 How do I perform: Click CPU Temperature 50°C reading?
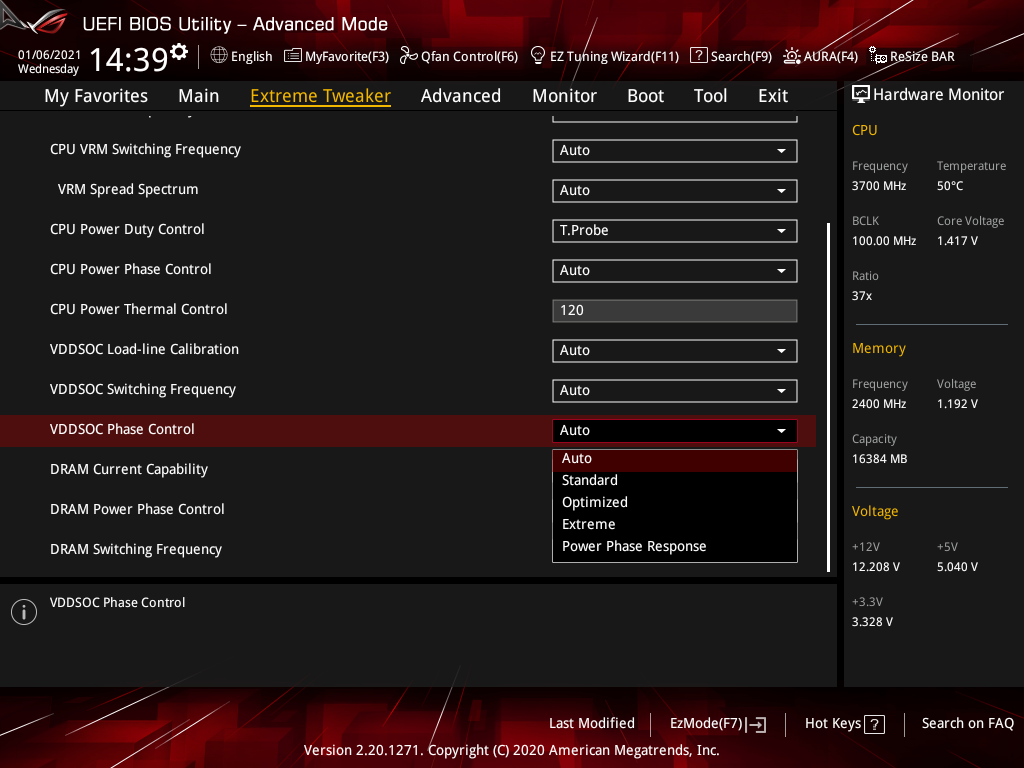pyautogui.click(x=950, y=186)
